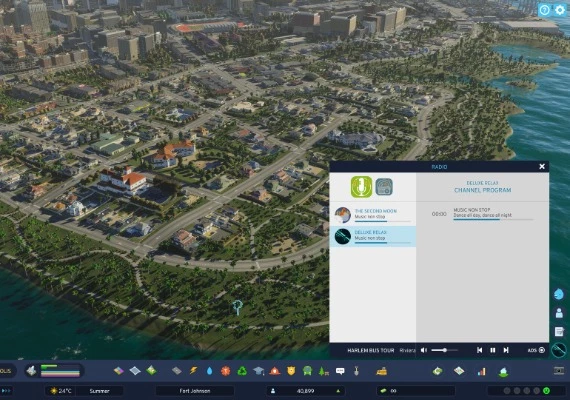Open the Roads build menu

coord(176,371)
